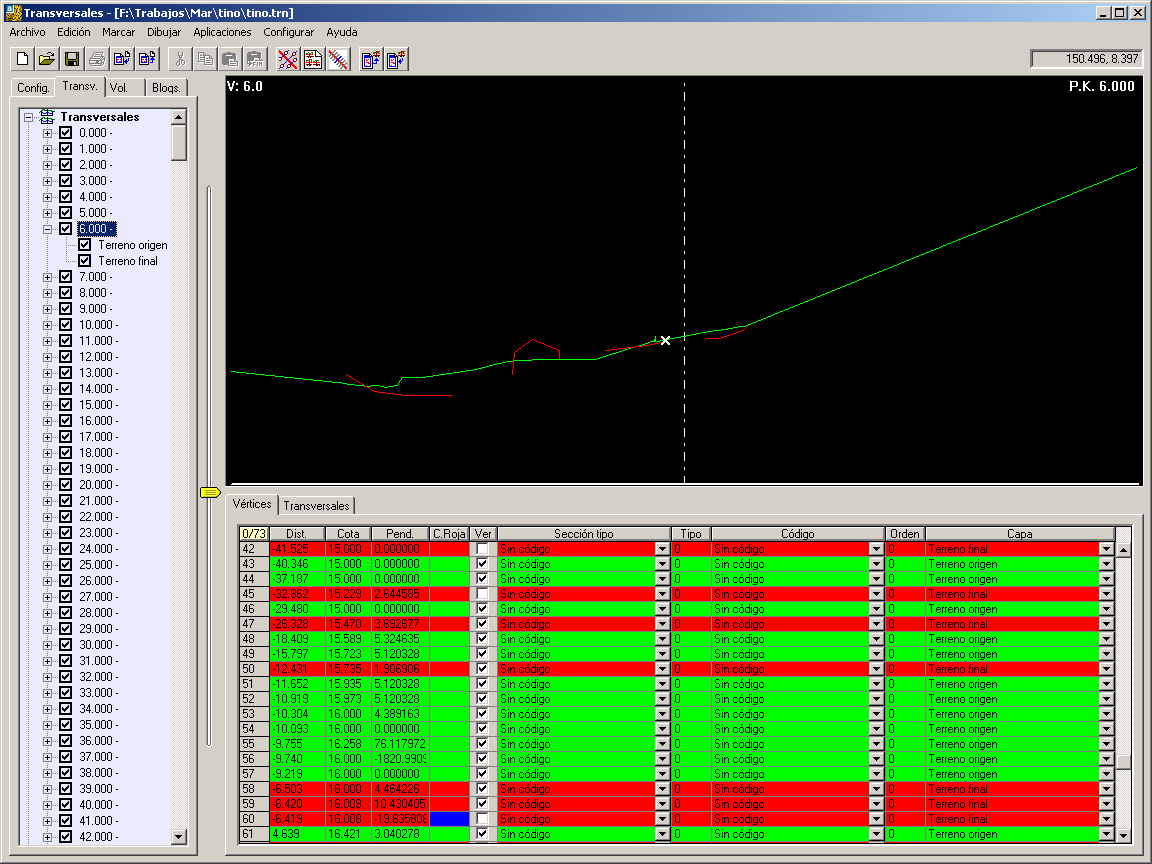Uncheck the Ver box in row 50

[482, 669]
